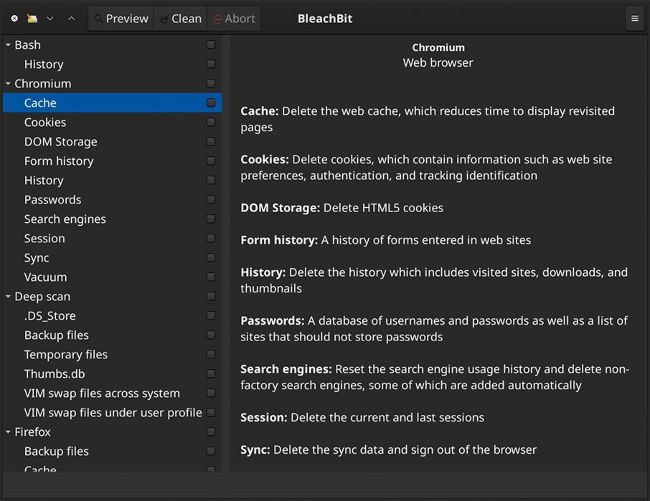The image size is (650, 501).
Task: Enable the Cookies checkbox
Action: pyautogui.click(x=211, y=122)
